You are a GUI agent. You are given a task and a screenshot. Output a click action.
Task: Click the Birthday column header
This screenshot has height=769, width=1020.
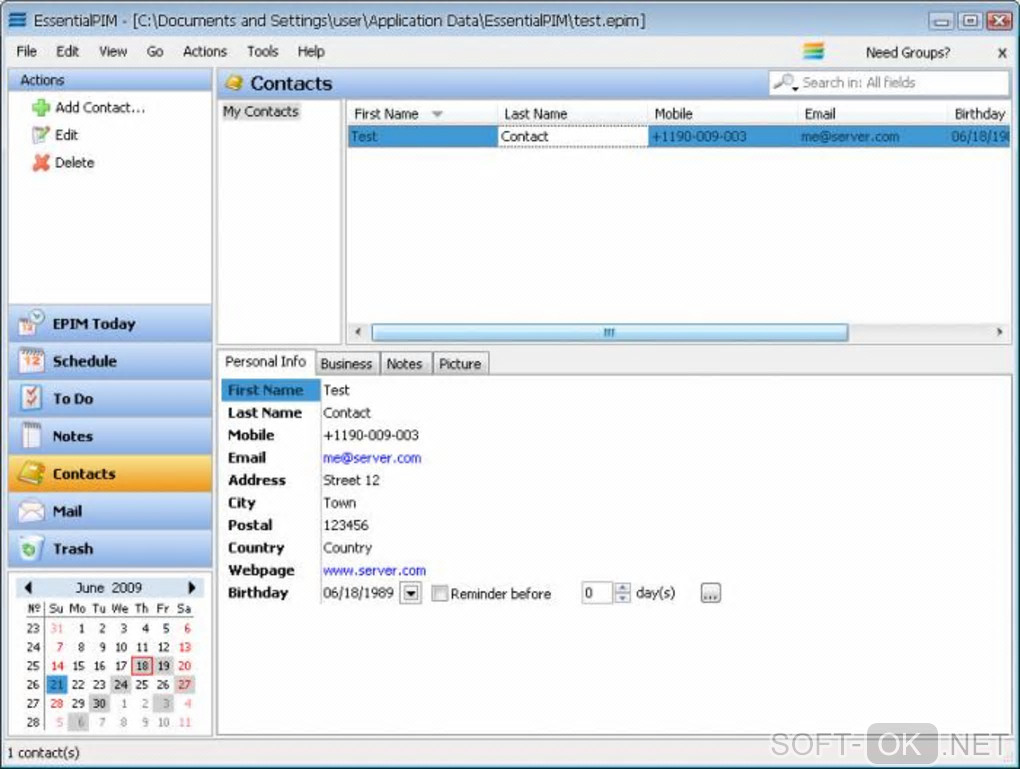[x=979, y=114]
